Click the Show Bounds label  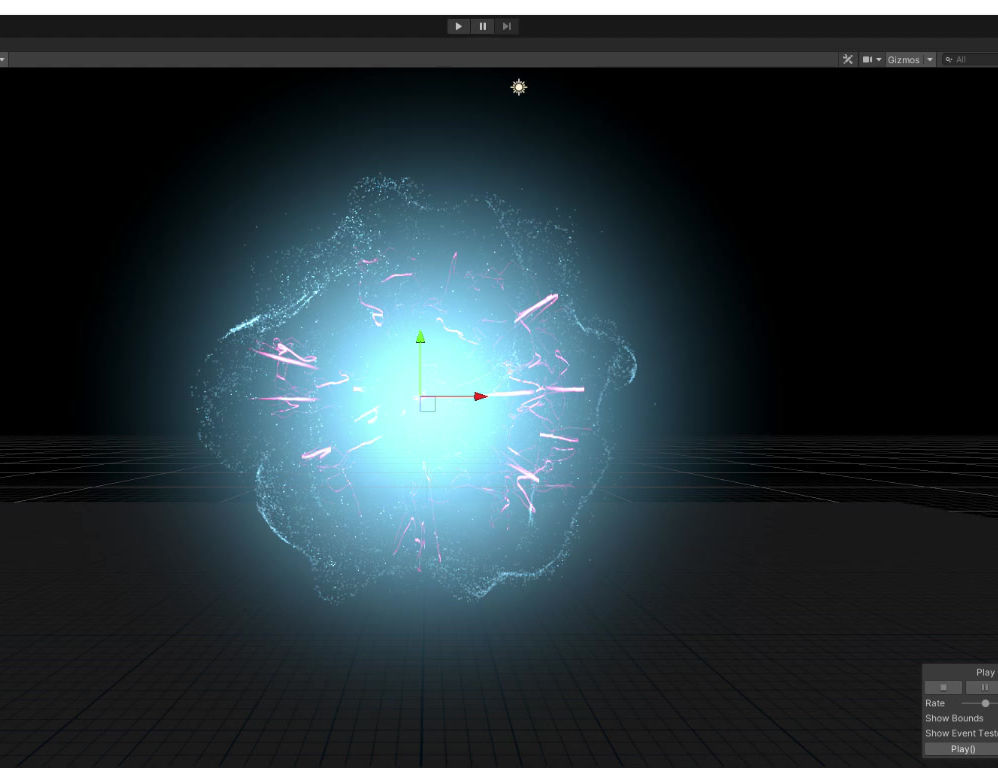pyautogui.click(x=953, y=718)
